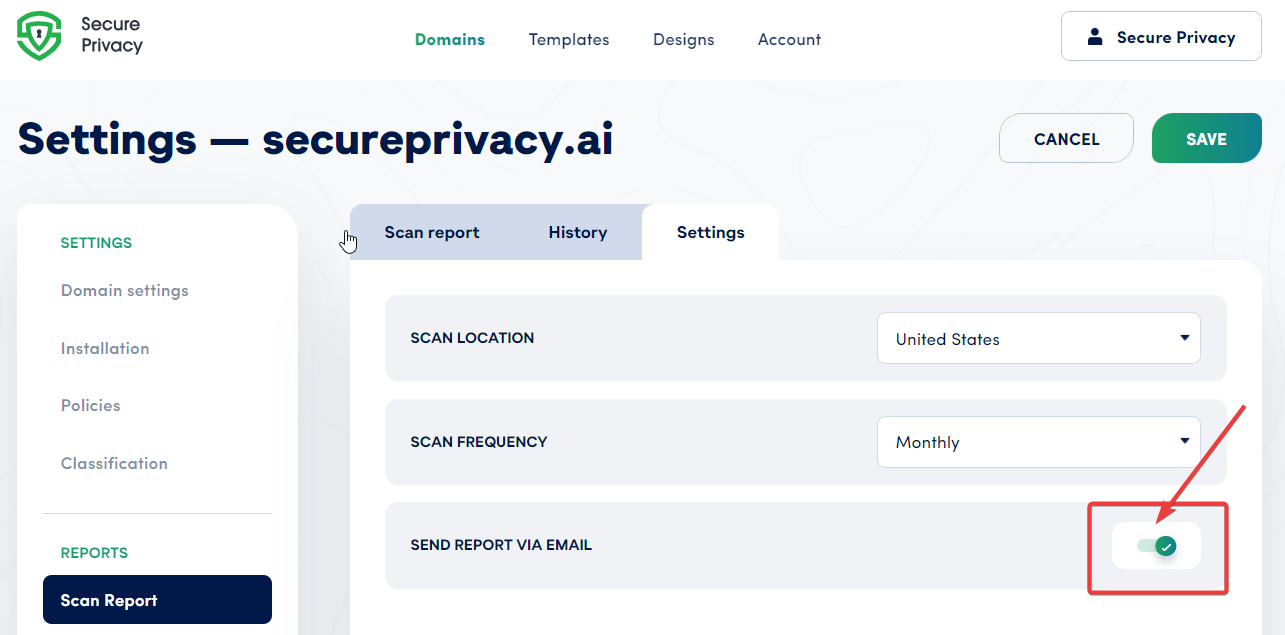The height and width of the screenshot is (635, 1285).
Task: Go to the Account page
Action: 788,39
